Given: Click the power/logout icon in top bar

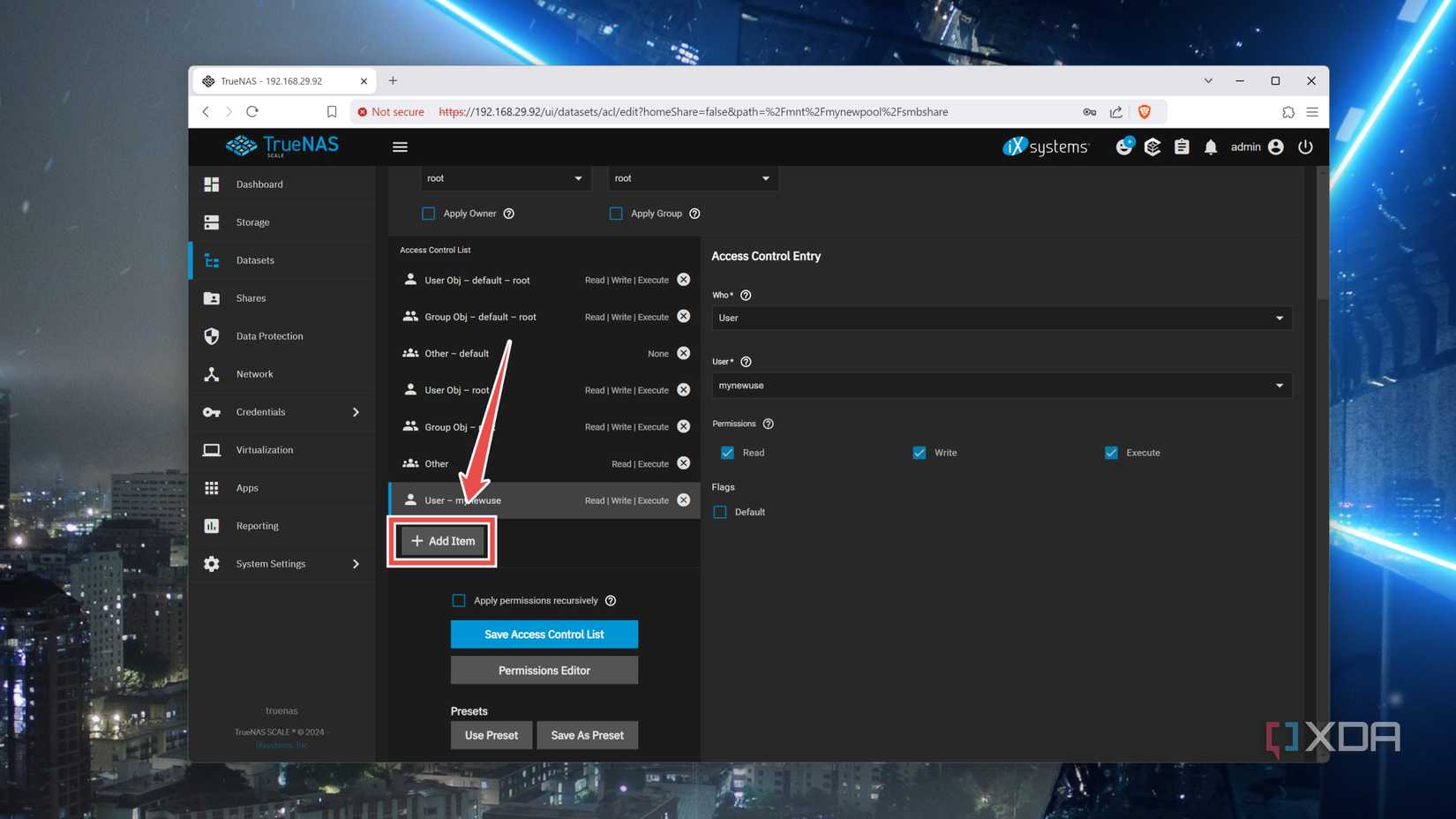Looking at the screenshot, I should tap(1305, 147).
